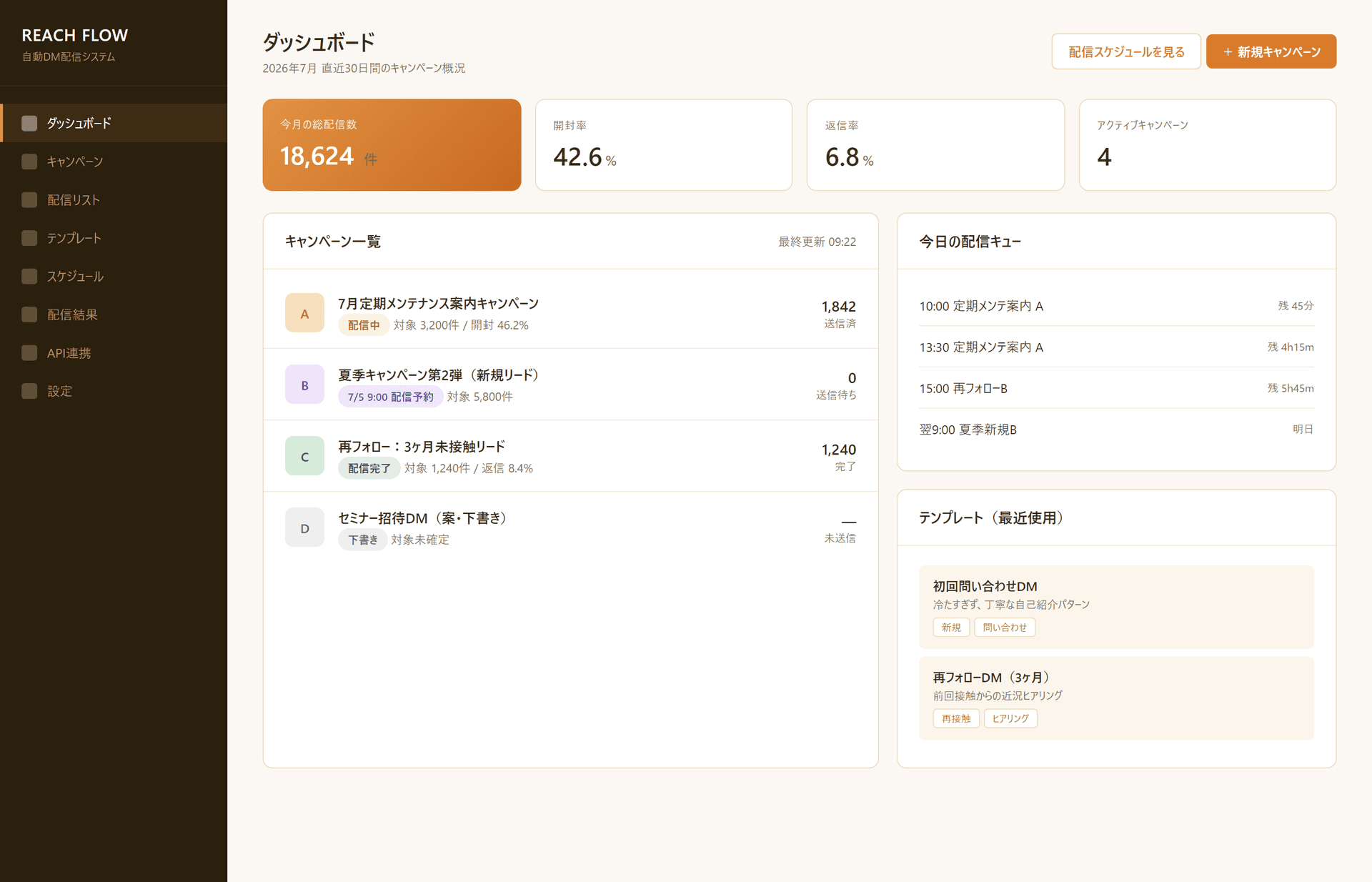Create a 新規キャンペーン
The height and width of the screenshot is (882, 1372).
click(x=1271, y=51)
